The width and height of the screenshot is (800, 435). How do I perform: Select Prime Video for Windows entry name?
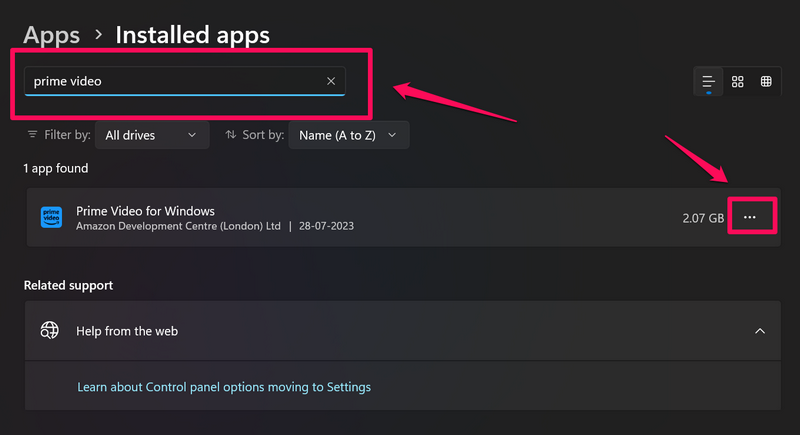pos(145,211)
